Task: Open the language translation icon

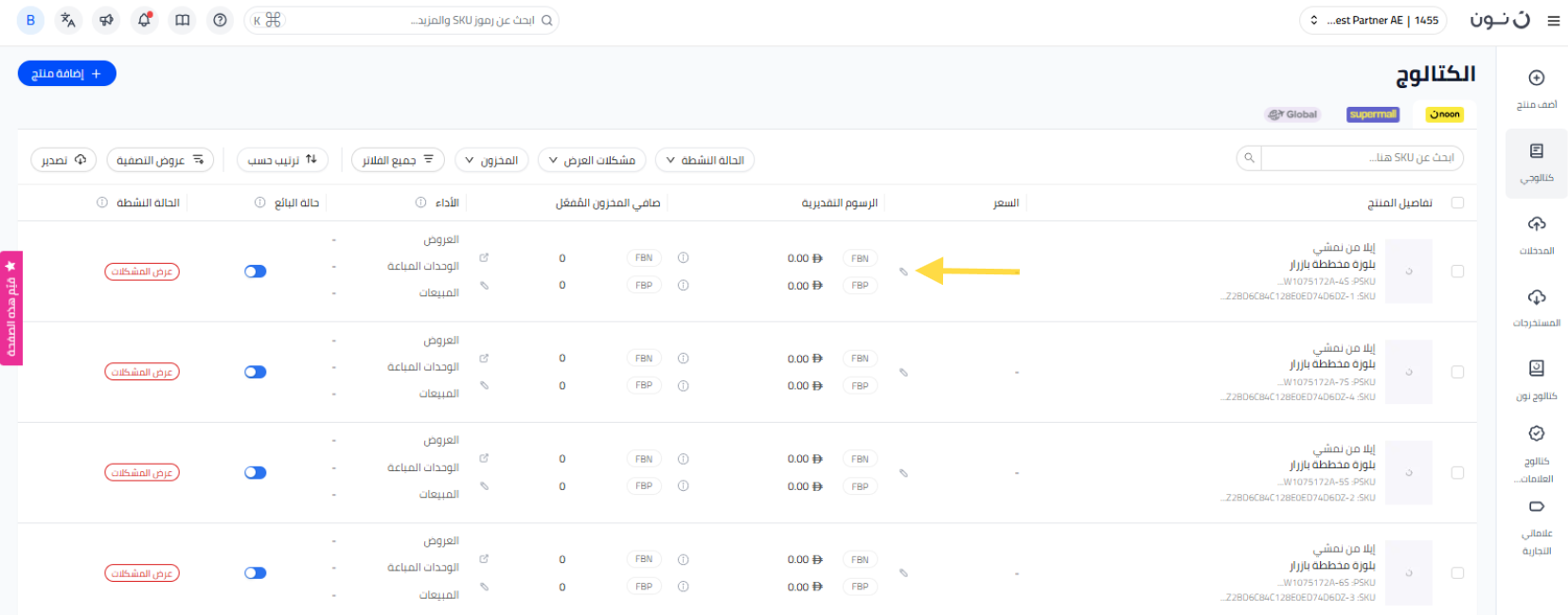Action: tap(68, 20)
